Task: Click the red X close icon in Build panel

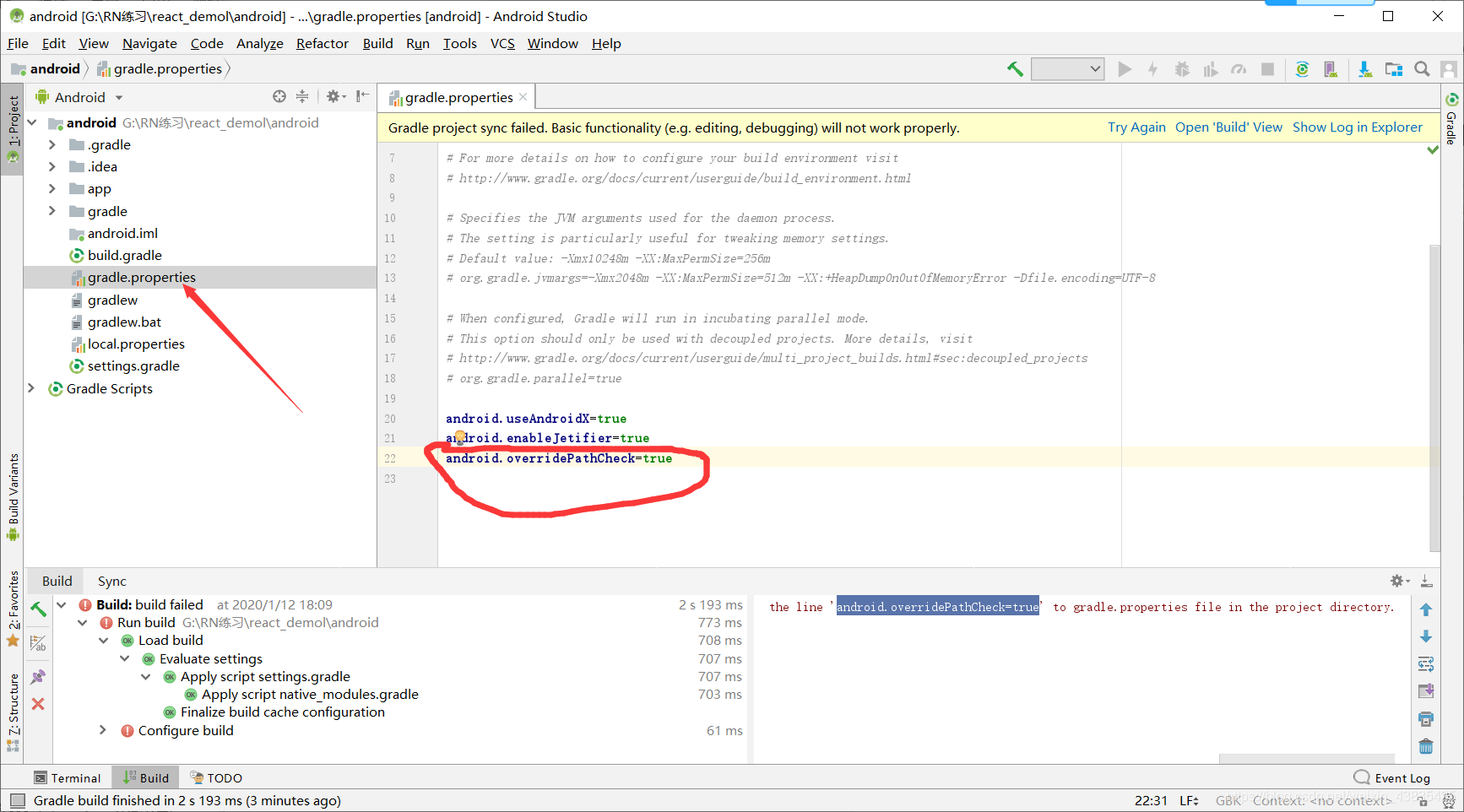Action: 38,704
